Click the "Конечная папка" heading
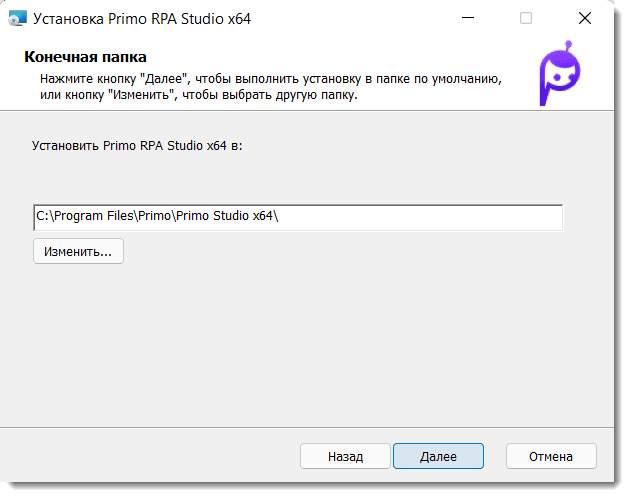 coord(85,58)
